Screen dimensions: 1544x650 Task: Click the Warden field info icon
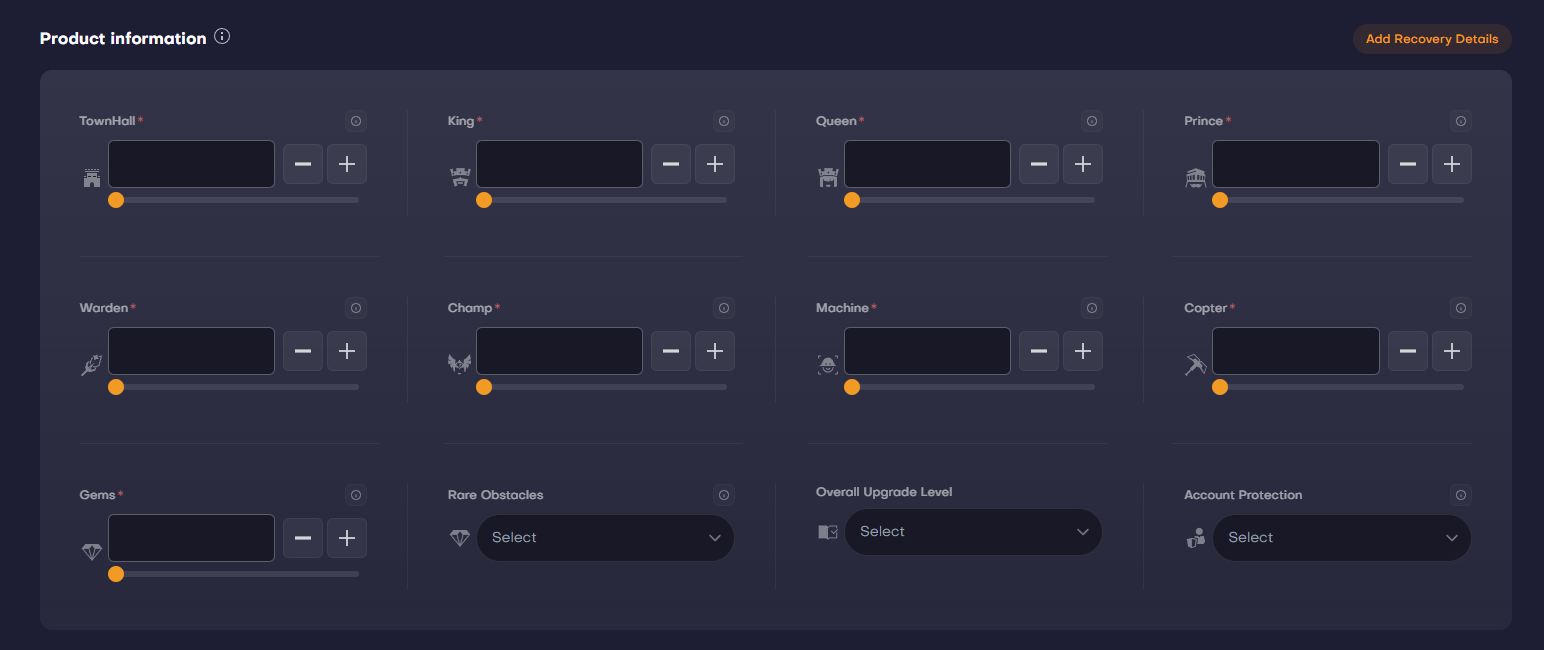(356, 308)
